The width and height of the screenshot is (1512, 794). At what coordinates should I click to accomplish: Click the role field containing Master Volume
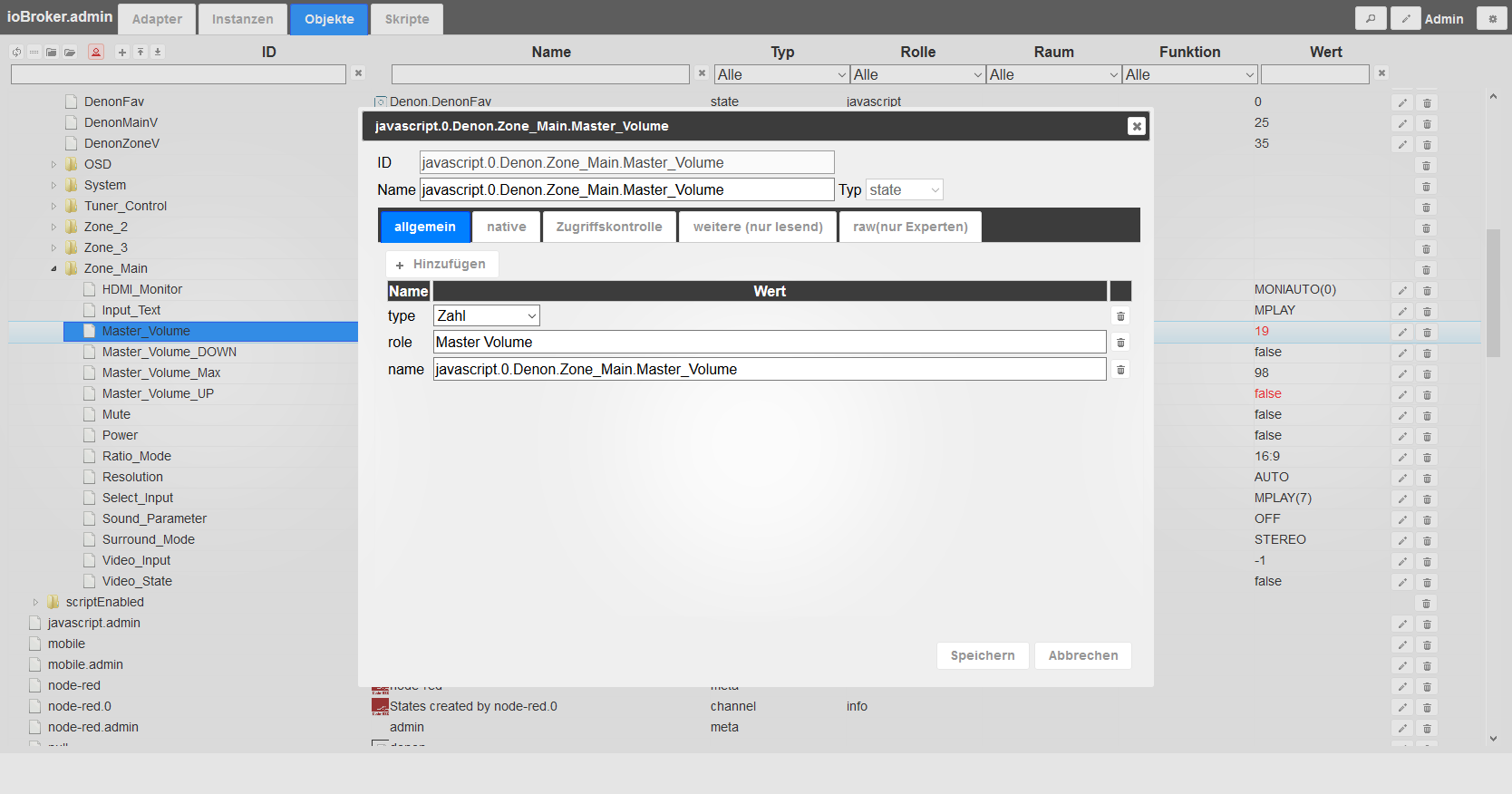[770, 342]
